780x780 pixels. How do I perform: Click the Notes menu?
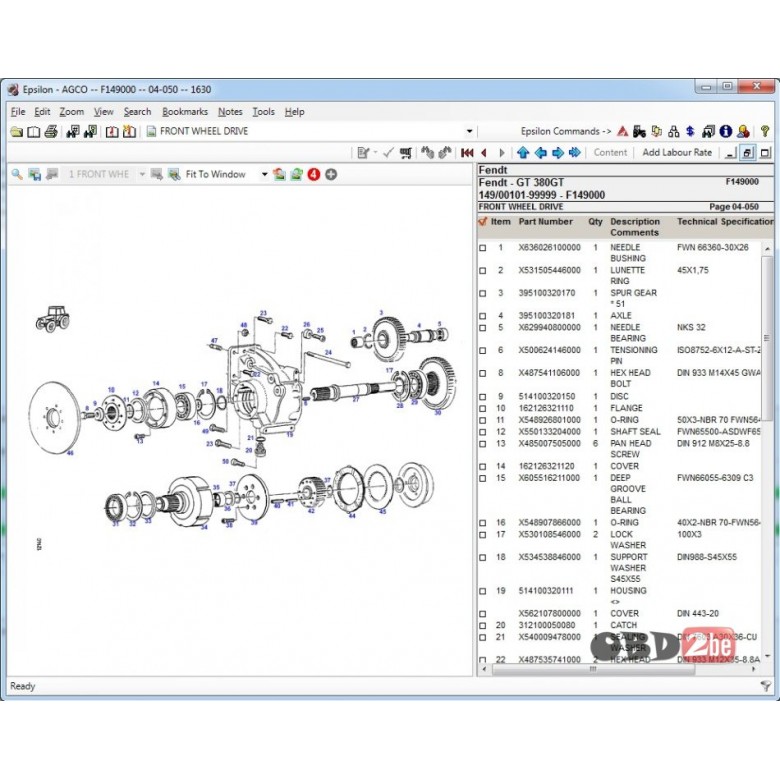[230, 112]
